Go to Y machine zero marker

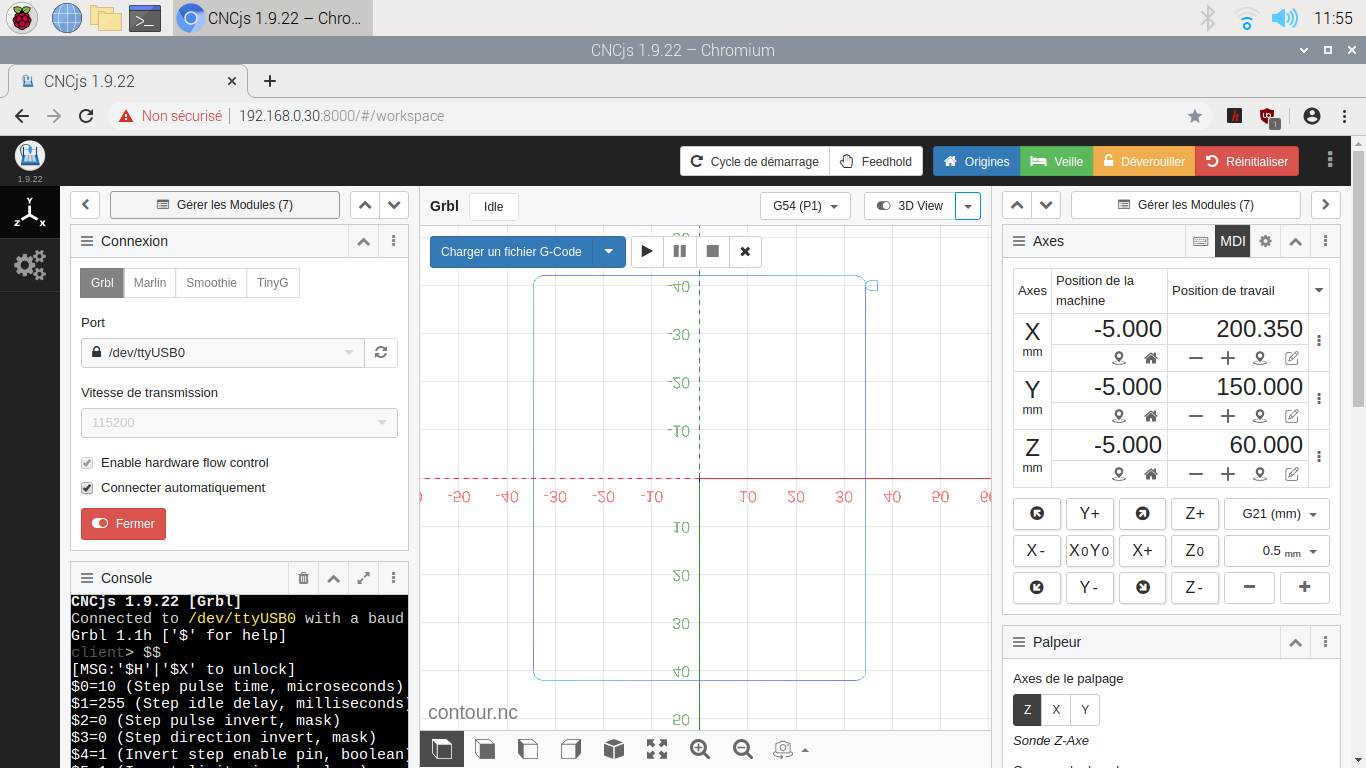tap(1119, 416)
